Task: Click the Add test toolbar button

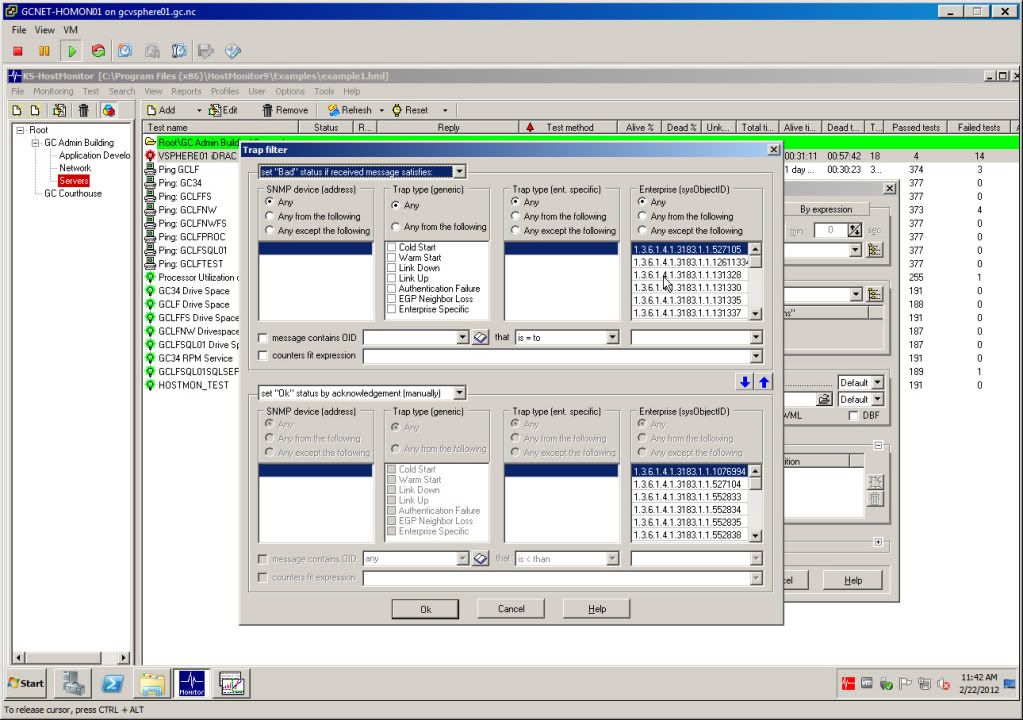Action: 161,110
